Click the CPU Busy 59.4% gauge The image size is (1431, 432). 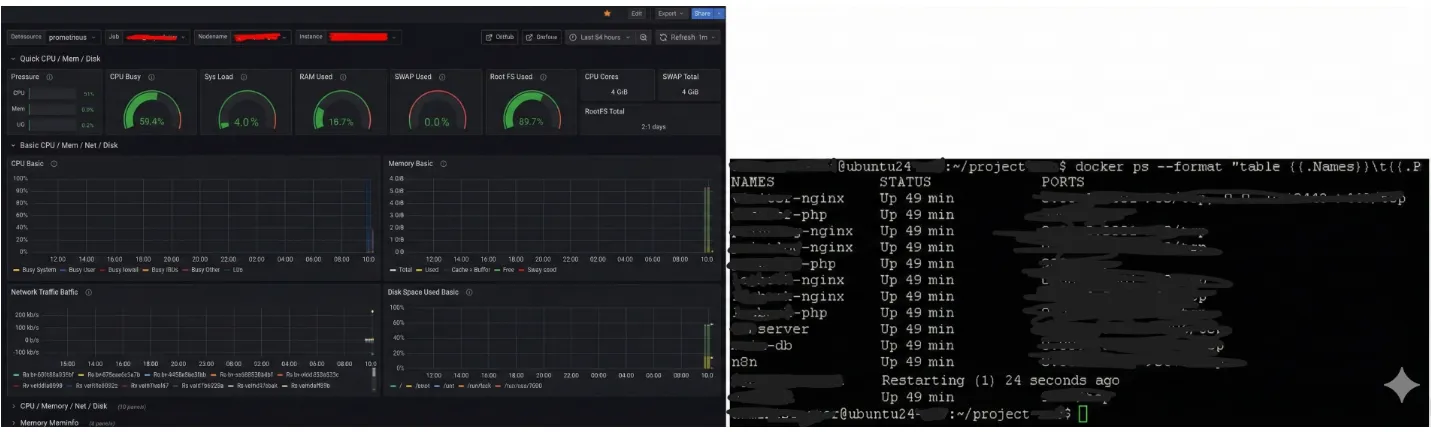[x=152, y=110]
